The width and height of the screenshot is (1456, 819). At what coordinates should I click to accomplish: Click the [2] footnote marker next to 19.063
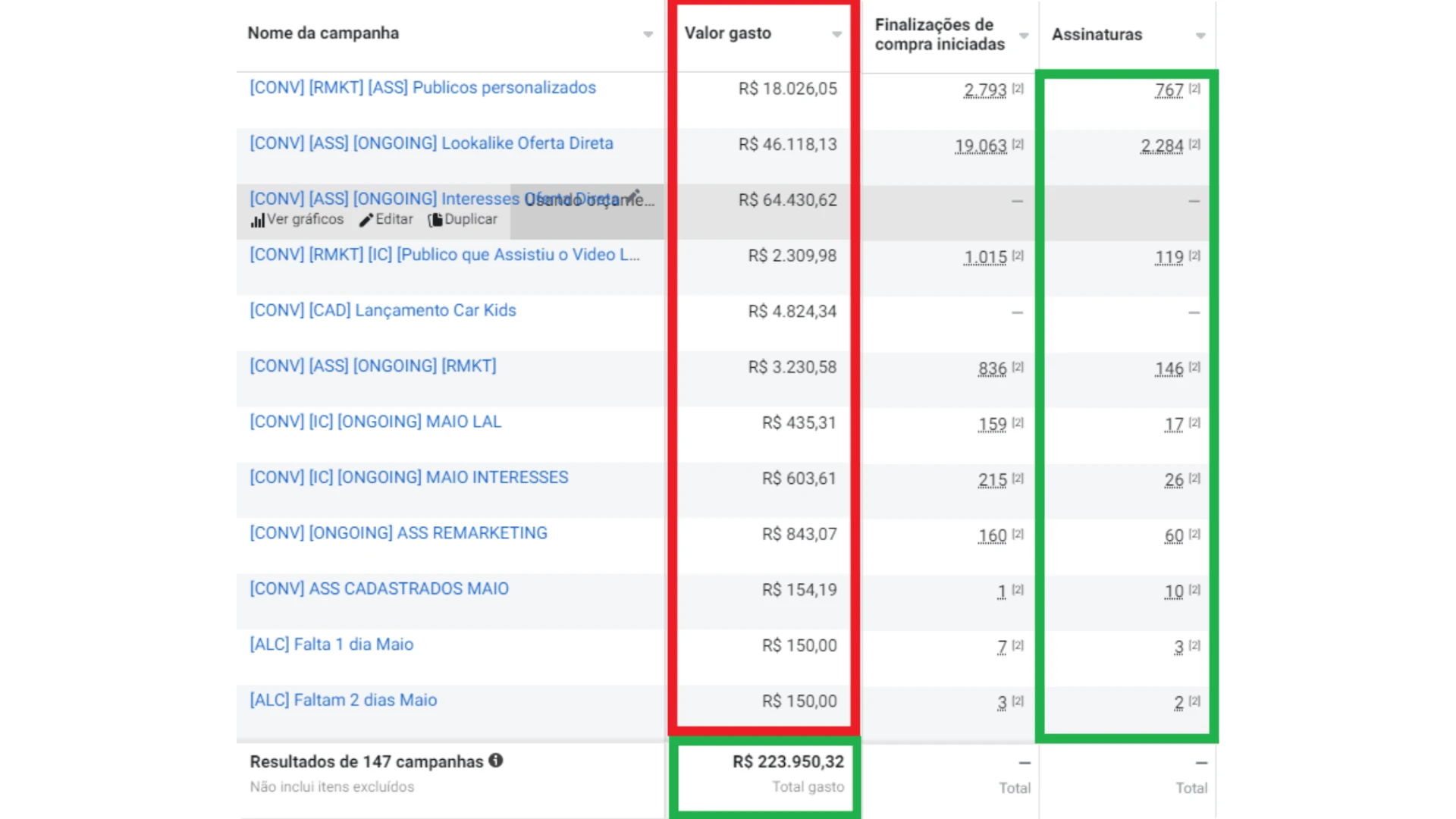pyautogui.click(x=1018, y=144)
